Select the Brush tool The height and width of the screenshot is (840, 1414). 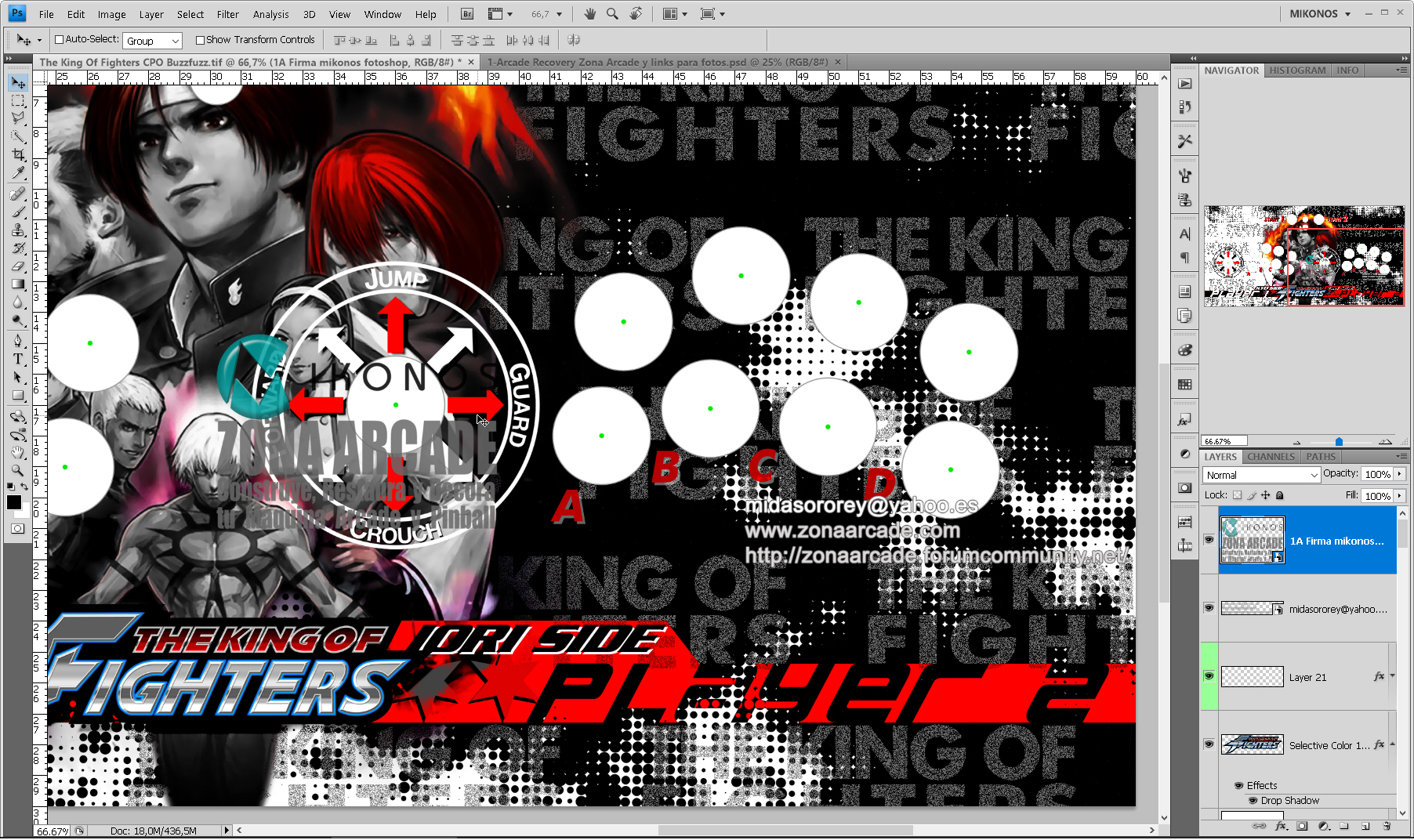(x=18, y=212)
